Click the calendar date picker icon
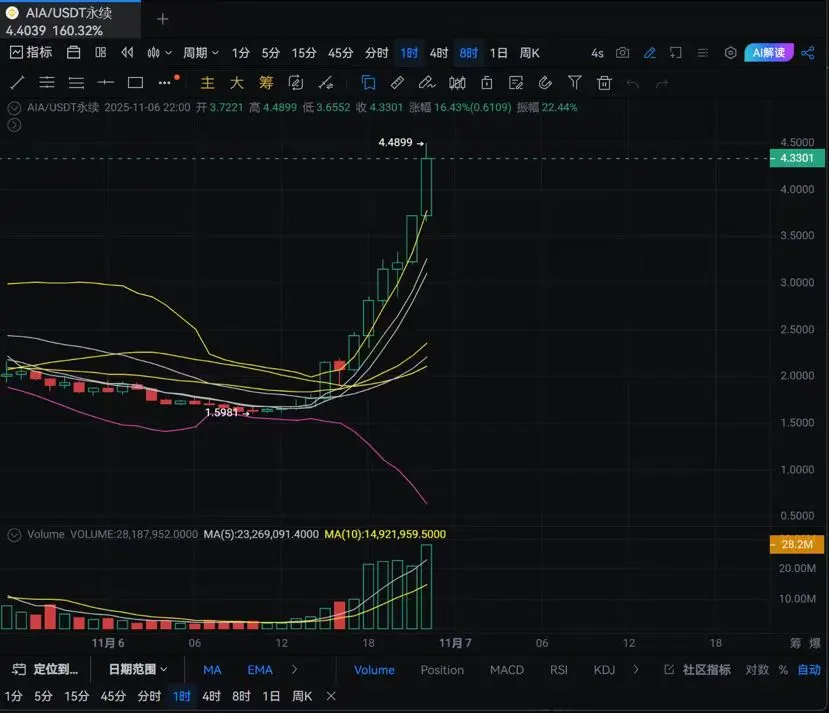 click(73, 52)
